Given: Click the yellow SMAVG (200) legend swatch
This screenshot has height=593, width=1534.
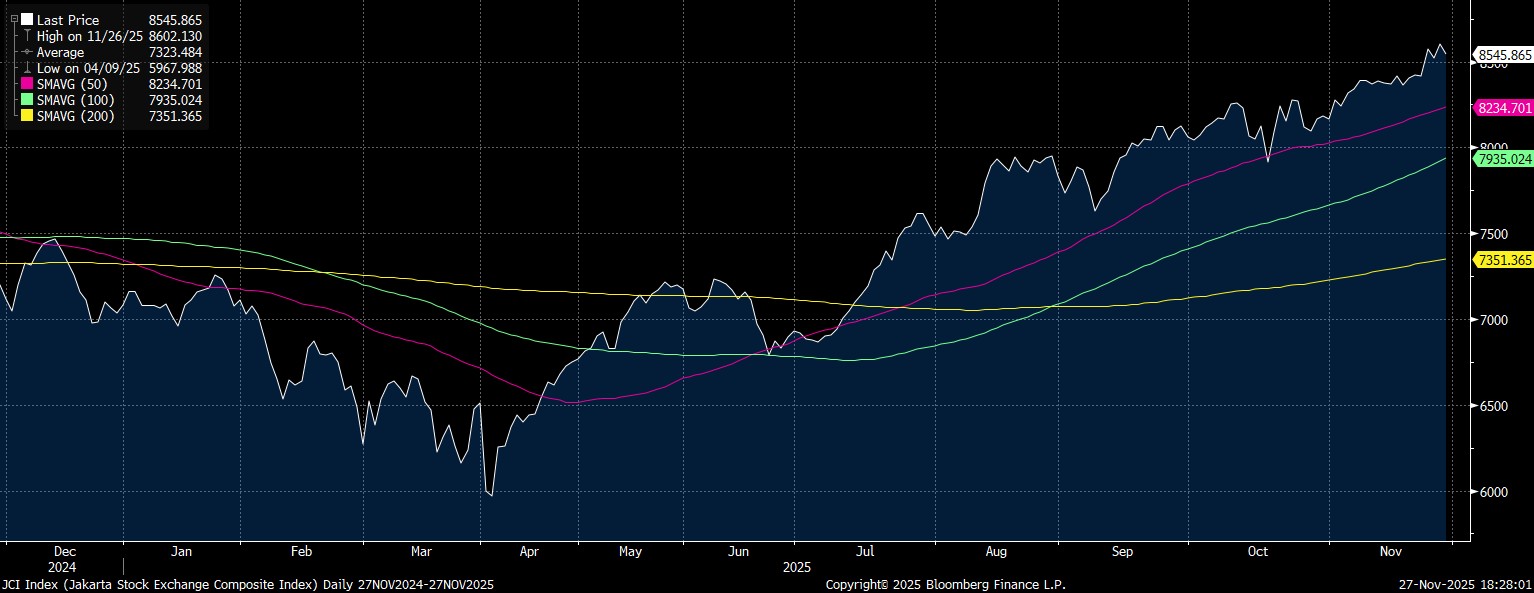Looking at the screenshot, I should tap(27, 116).
